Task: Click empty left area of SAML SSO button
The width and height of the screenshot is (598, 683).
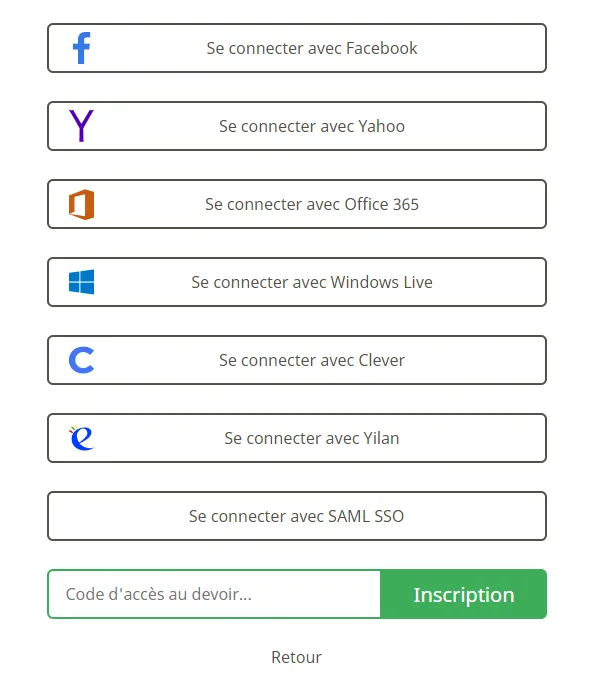Action: point(118,516)
